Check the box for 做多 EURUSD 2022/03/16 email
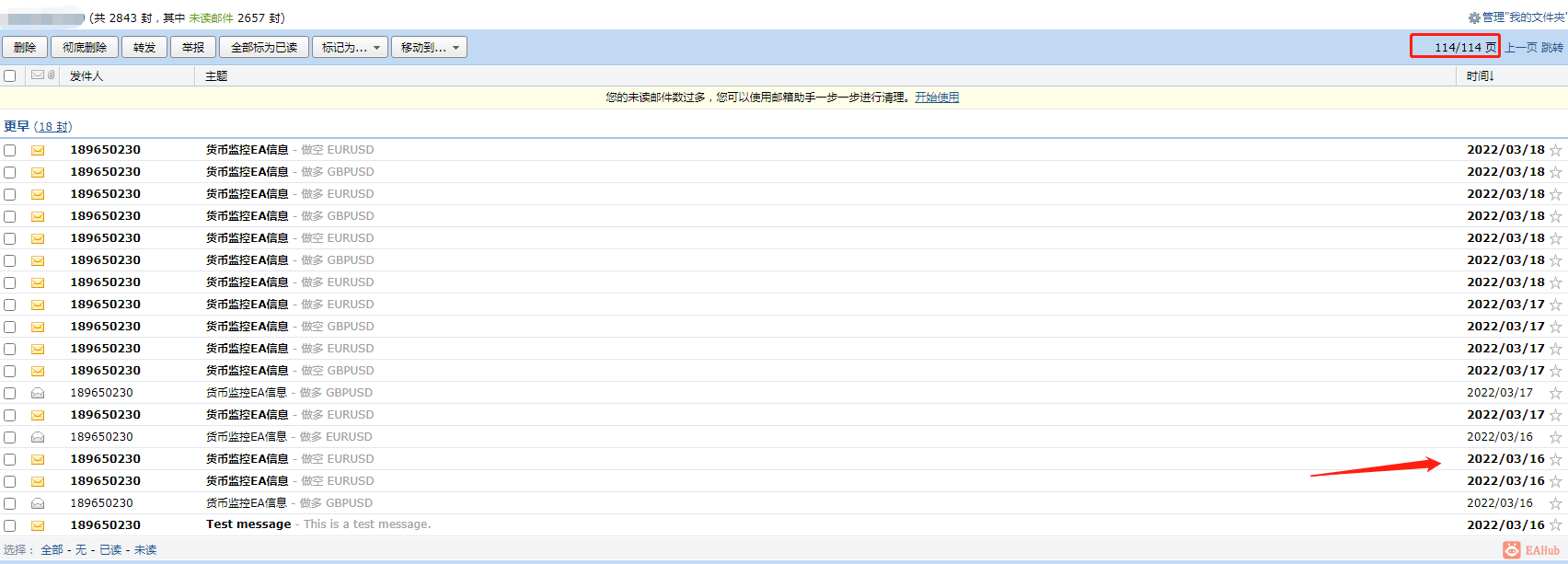The width and height of the screenshot is (1568, 564). [10, 437]
